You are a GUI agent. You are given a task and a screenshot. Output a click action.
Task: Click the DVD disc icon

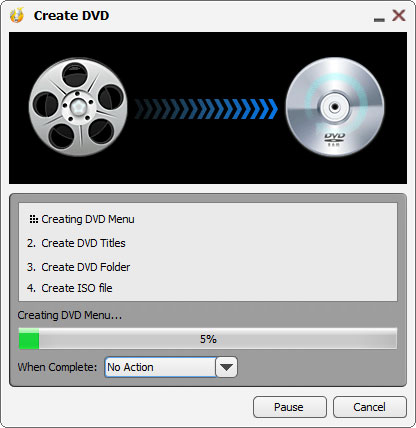[x=335, y=107]
